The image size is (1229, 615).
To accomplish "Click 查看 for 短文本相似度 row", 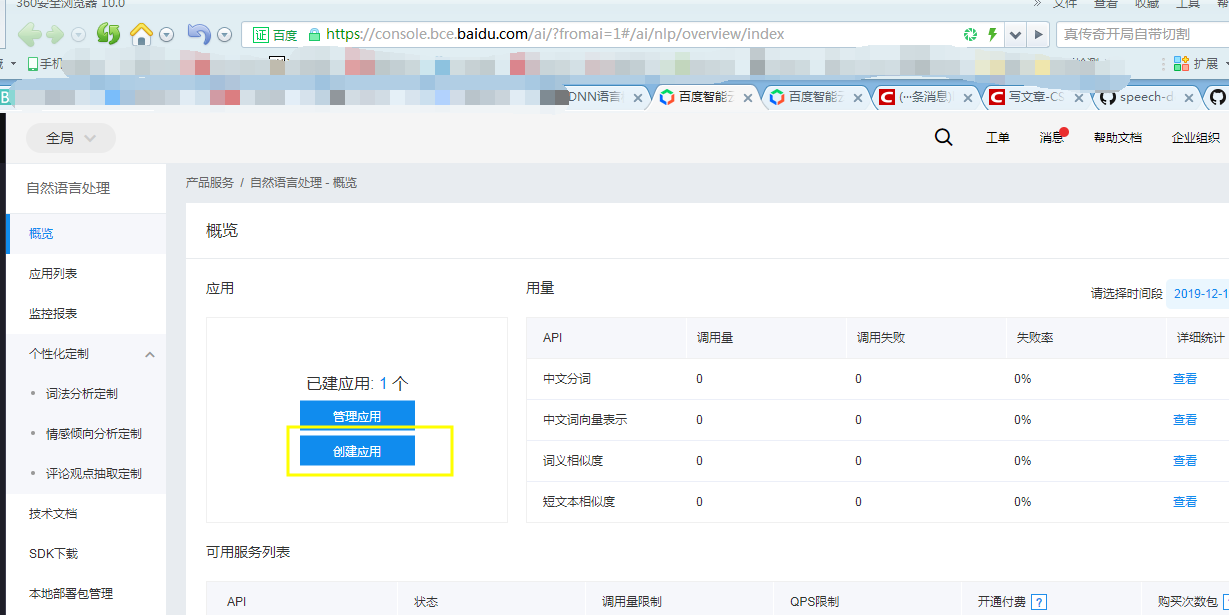I will point(1185,502).
